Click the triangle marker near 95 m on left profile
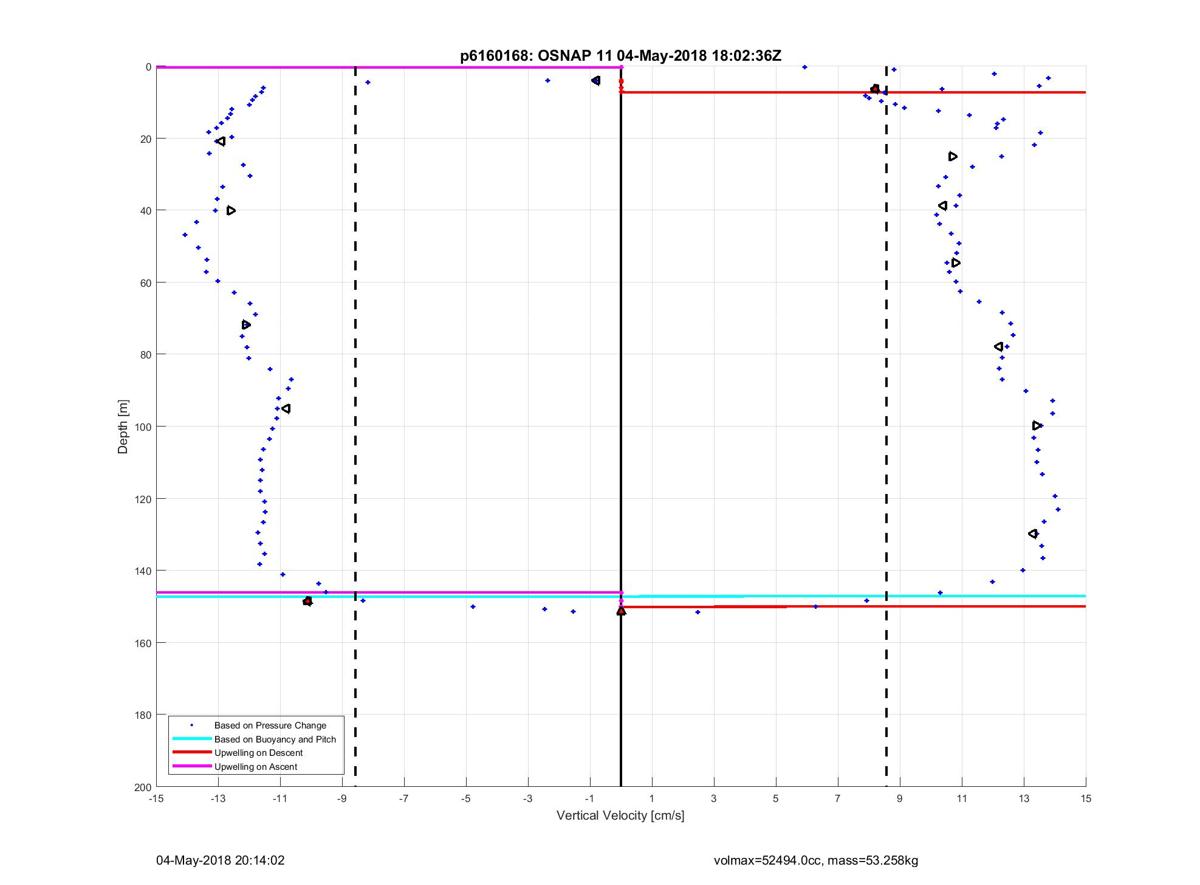Screen dimensions: 1200x885 point(285,409)
